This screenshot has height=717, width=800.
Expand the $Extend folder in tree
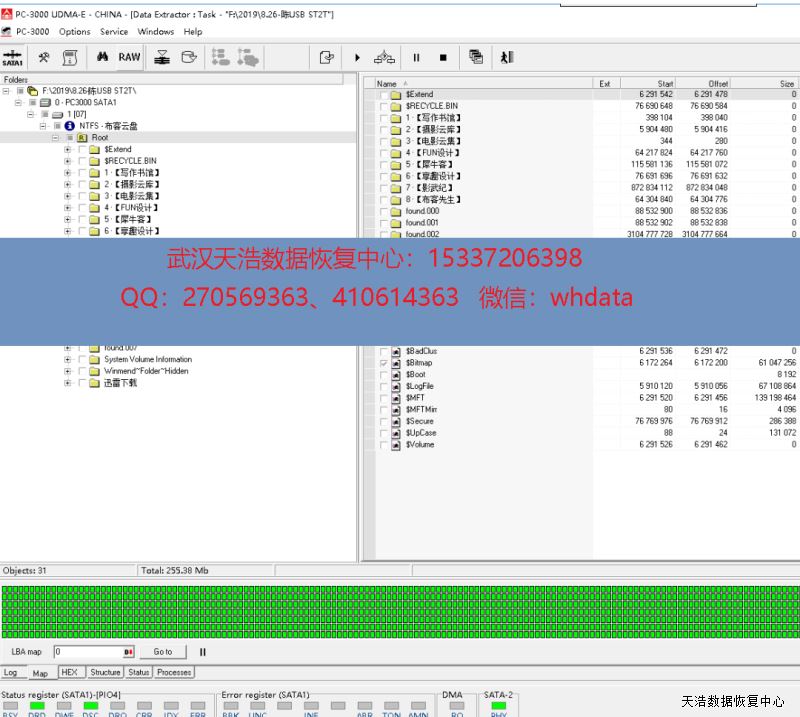click(68, 150)
